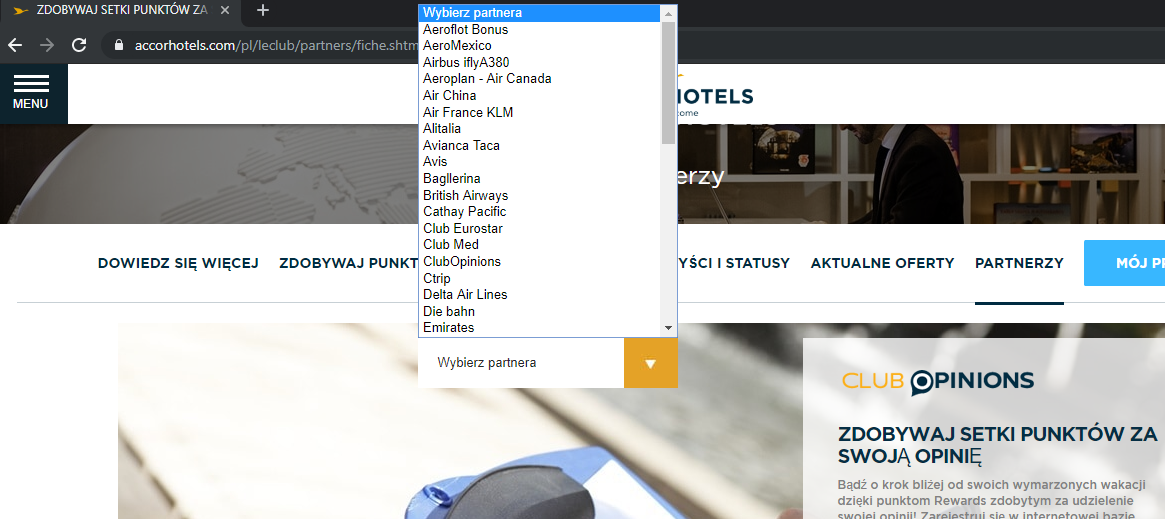Open the hamburger MENU icon
Image resolution: width=1165 pixels, height=519 pixels.
(30, 93)
